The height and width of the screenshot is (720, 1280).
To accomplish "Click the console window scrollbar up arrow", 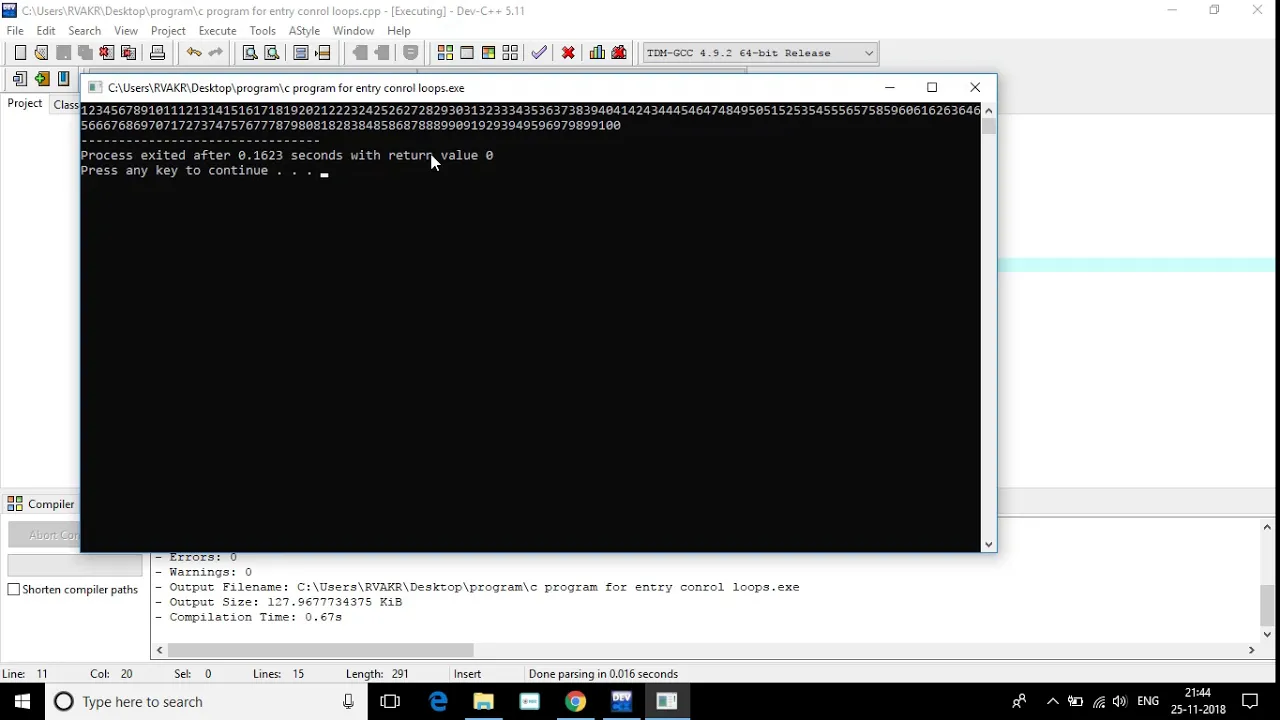I will tap(989, 110).
